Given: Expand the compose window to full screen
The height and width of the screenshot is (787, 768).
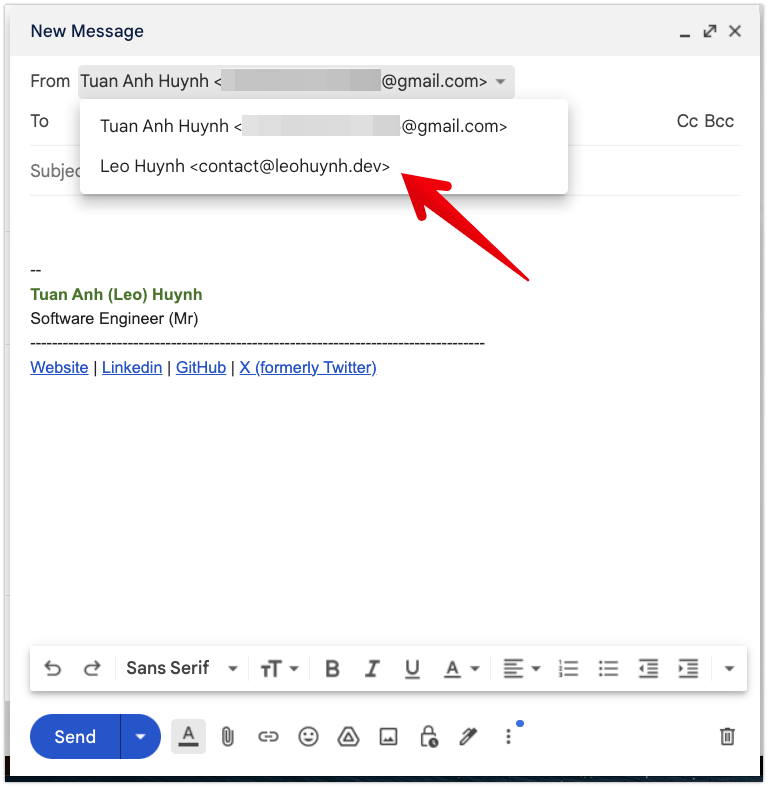Looking at the screenshot, I should pos(710,31).
